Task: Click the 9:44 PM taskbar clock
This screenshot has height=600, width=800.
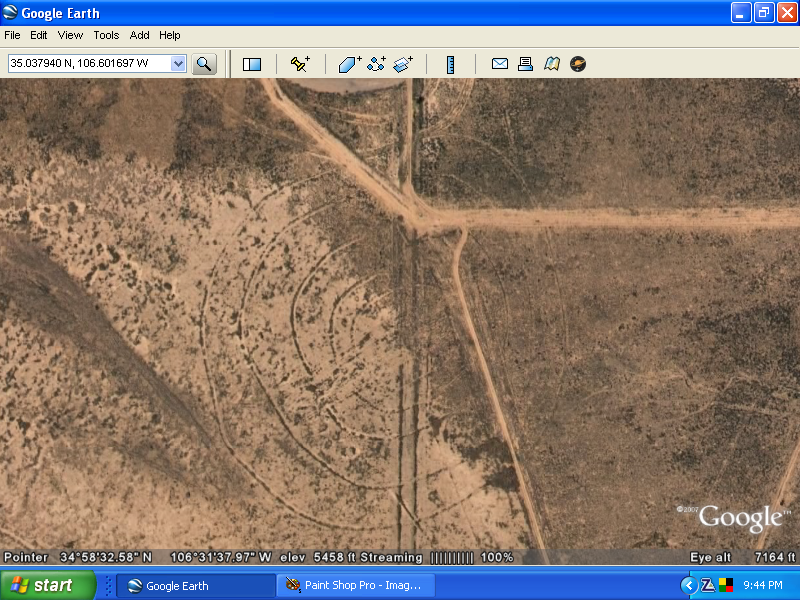Action: 763,585
